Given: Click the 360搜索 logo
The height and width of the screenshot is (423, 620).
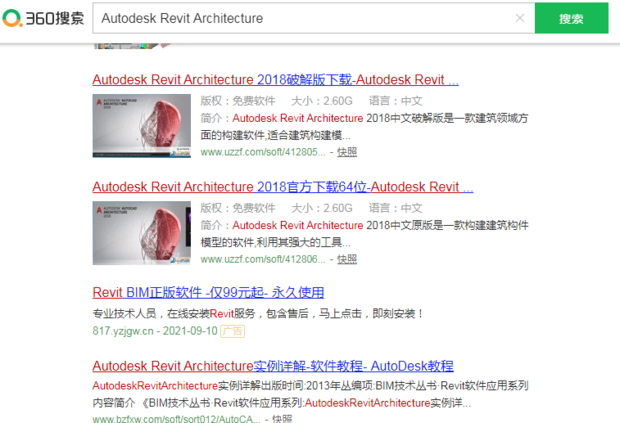Looking at the screenshot, I should pos(43,18).
